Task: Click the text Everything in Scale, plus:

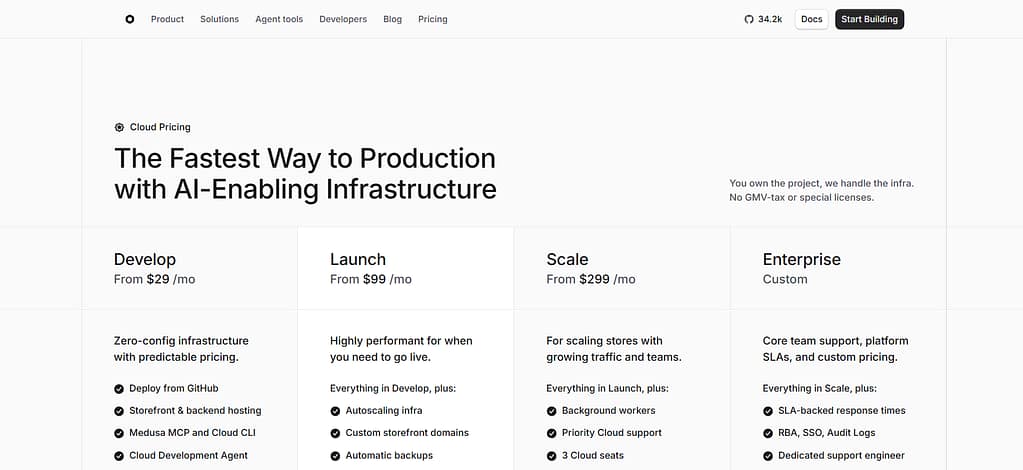Action: pyautogui.click(x=819, y=388)
